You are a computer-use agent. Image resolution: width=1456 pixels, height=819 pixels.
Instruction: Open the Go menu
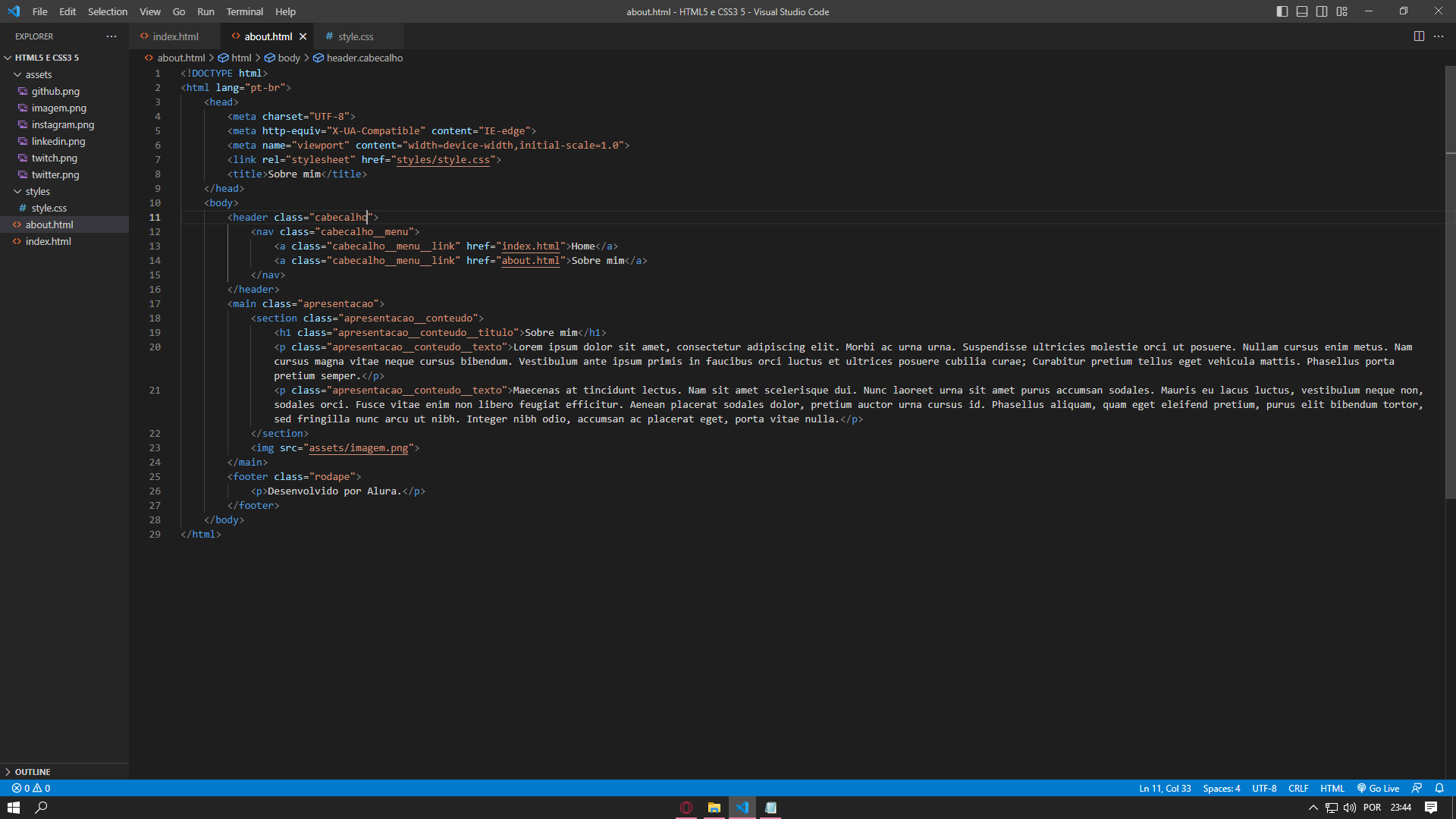coord(179,11)
